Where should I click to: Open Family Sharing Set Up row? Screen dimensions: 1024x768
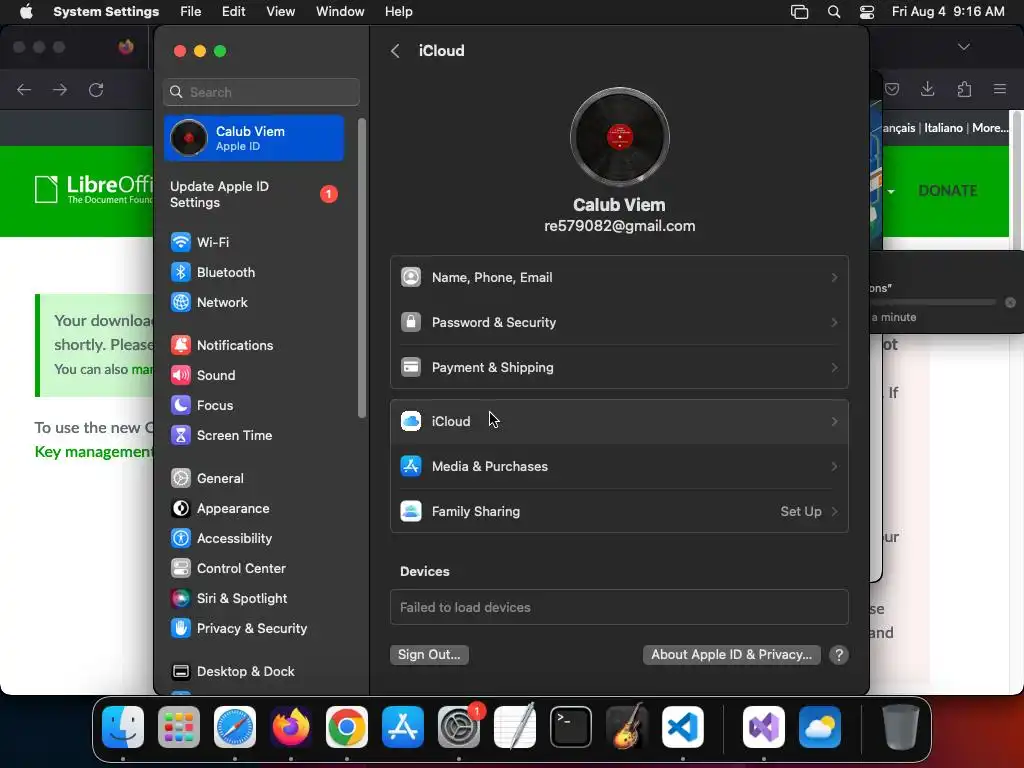point(619,512)
